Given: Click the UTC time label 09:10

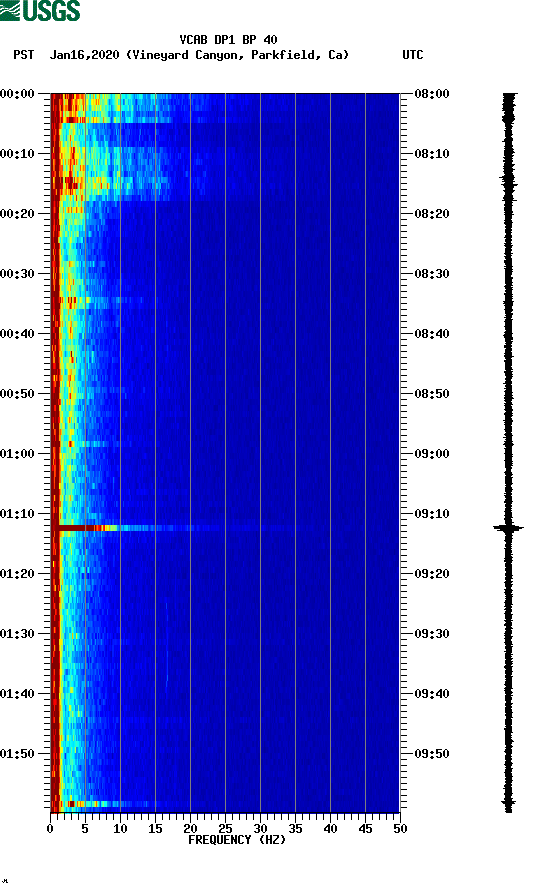Looking at the screenshot, I should [x=432, y=514].
